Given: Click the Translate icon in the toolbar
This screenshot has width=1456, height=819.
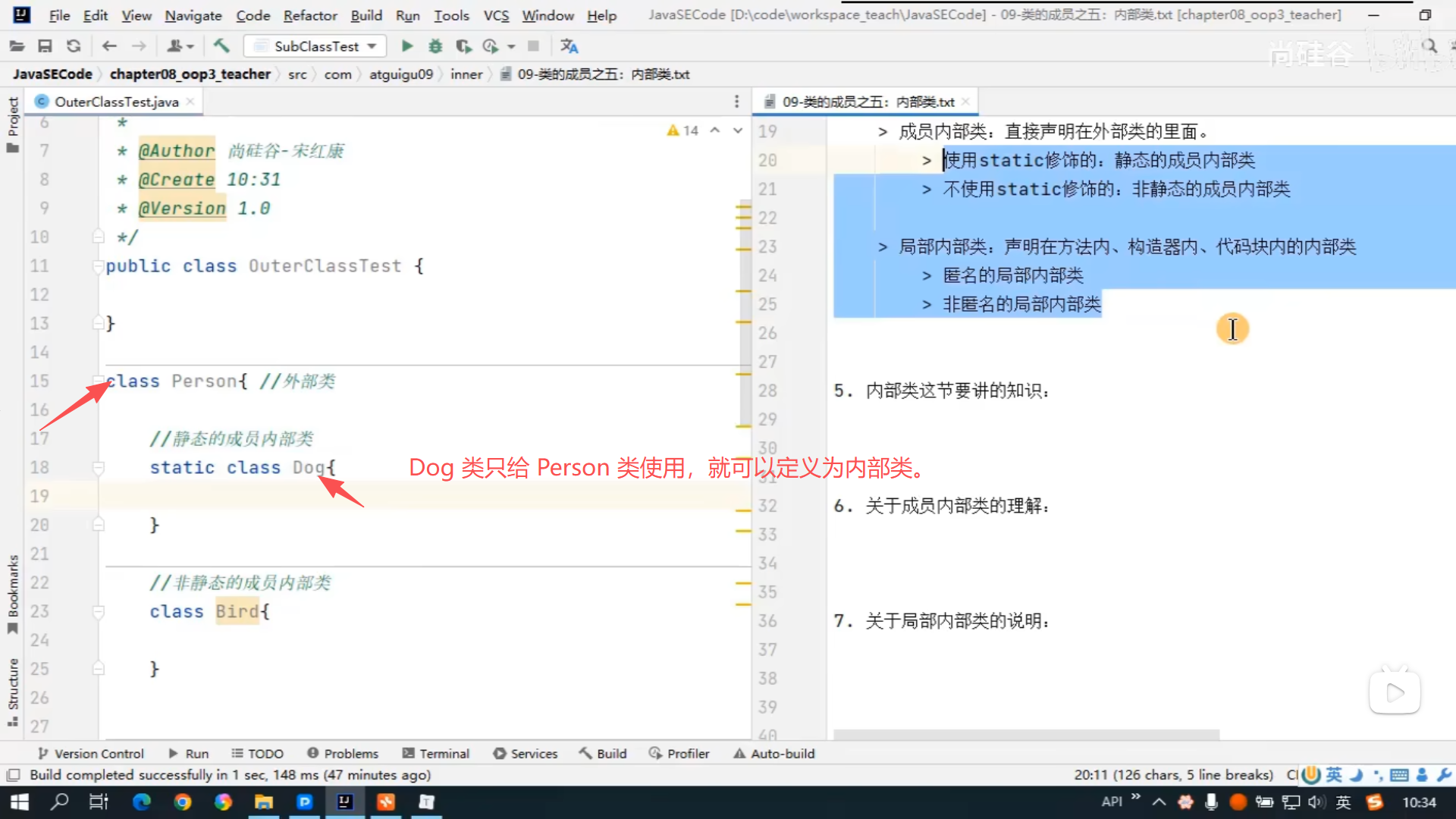Looking at the screenshot, I should (x=569, y=46).
